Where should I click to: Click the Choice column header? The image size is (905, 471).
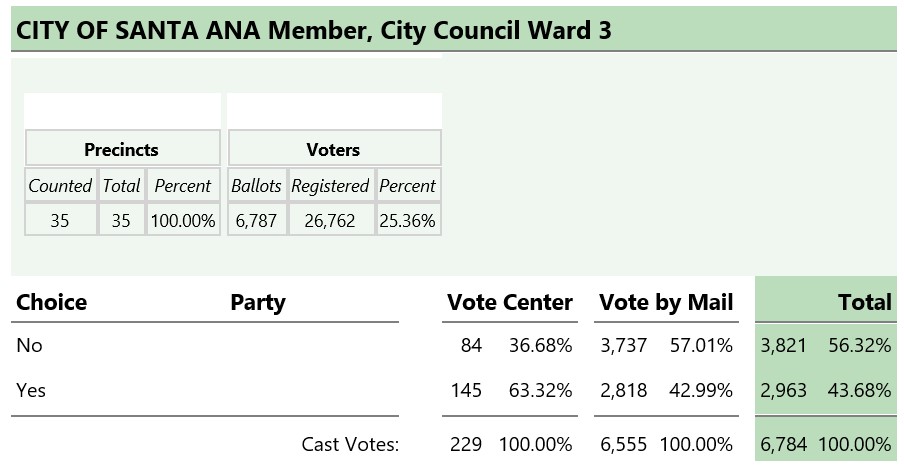[x=51, y=302]
